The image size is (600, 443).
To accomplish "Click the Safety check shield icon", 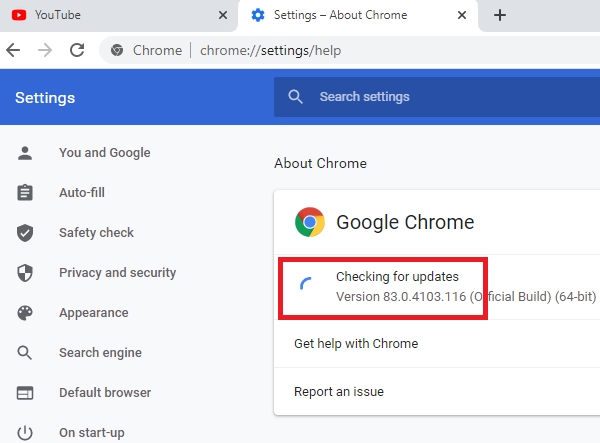I will coord(25,233).
